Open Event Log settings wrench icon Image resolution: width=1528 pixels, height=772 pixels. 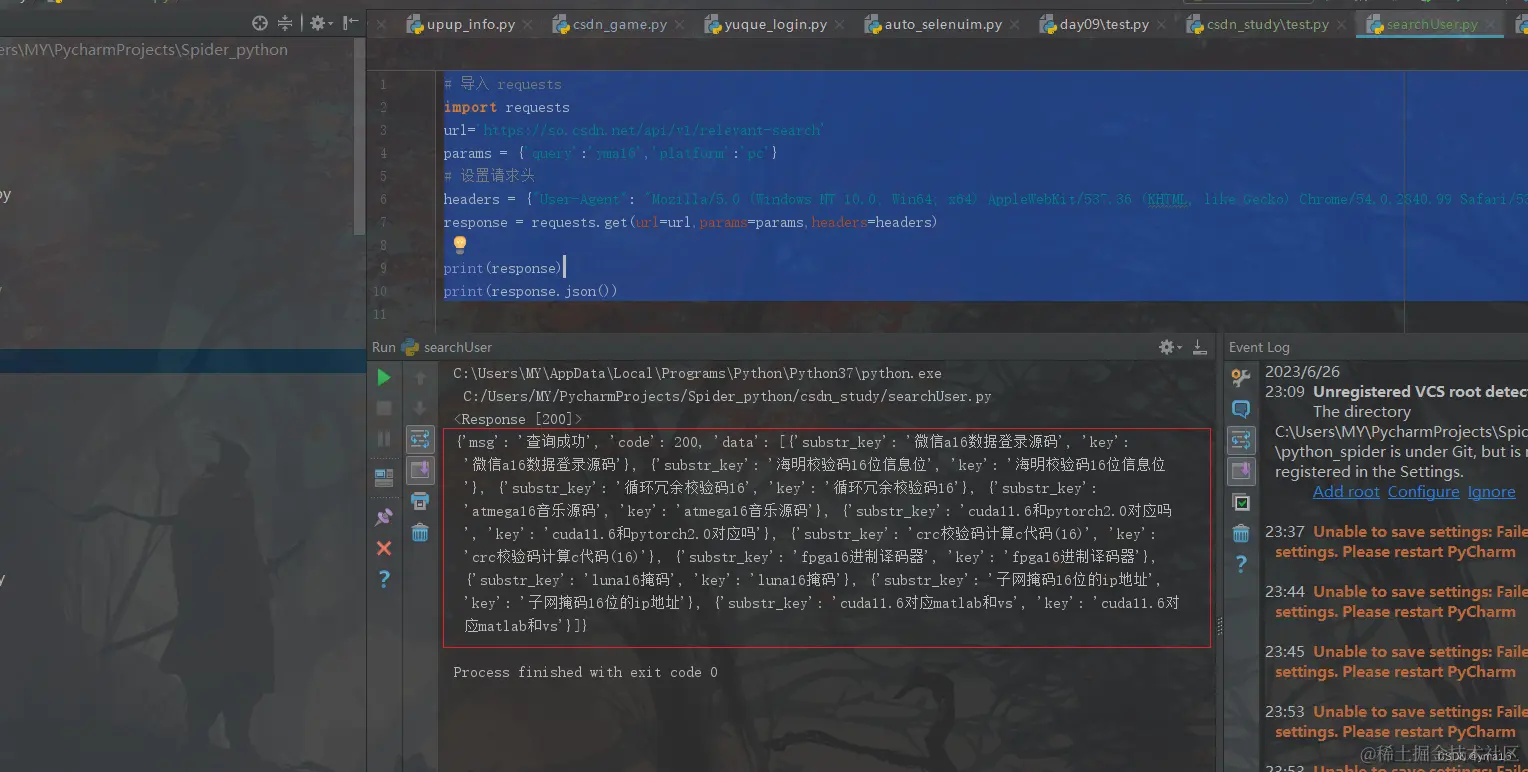(1241, 378)
